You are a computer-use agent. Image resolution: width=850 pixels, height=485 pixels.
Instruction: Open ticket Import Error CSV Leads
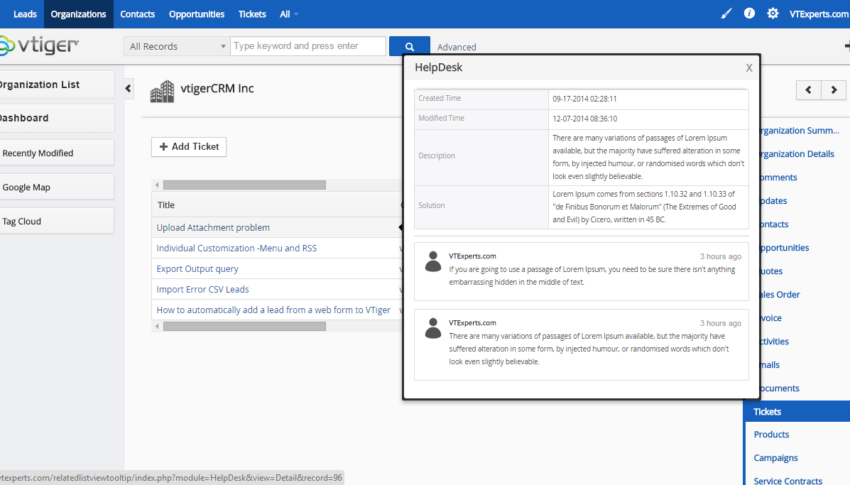pyautogui.click(x=203, y=289)
